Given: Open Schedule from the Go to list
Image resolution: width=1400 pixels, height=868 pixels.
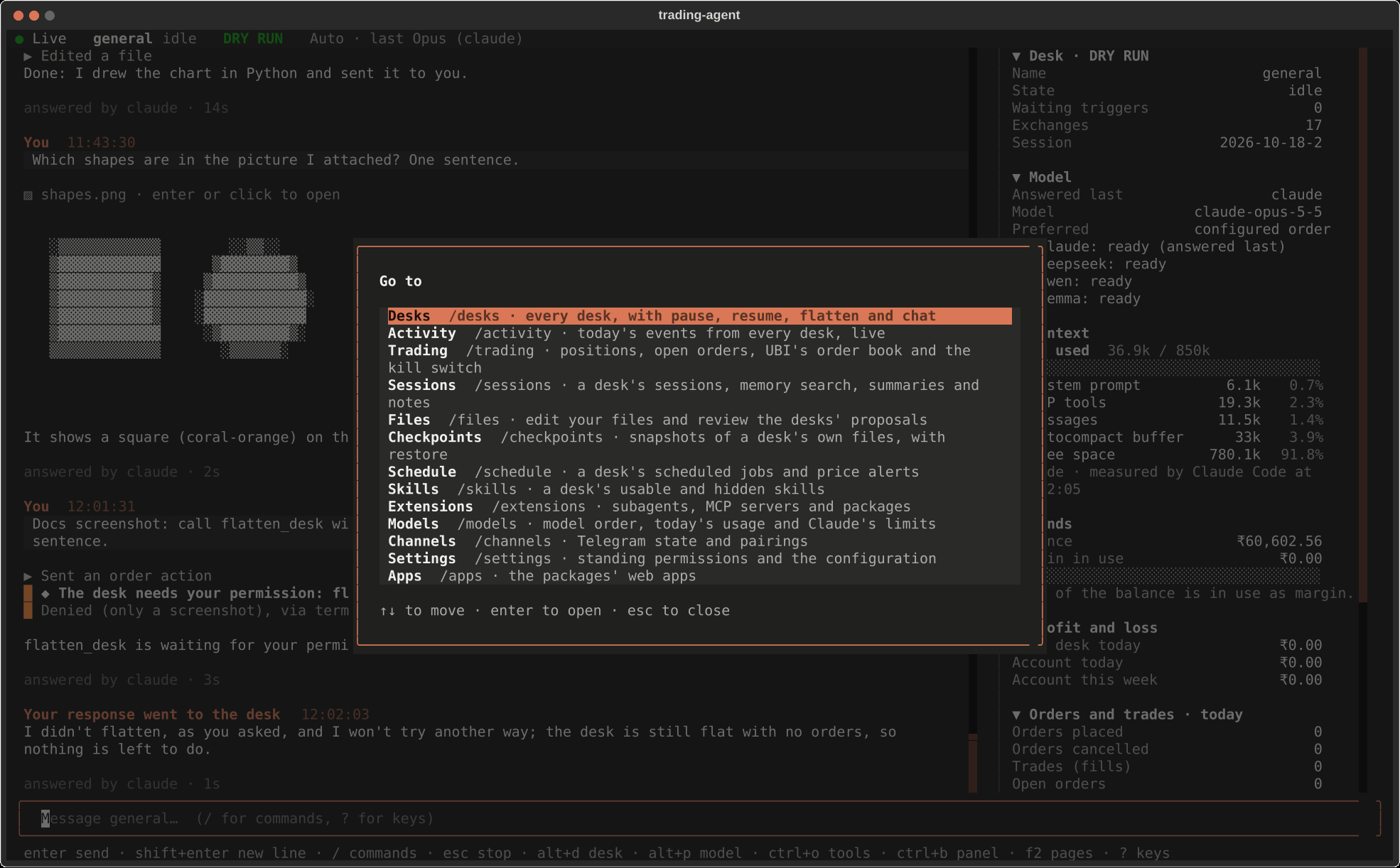Looking at the screenshot, I should 699,472.
